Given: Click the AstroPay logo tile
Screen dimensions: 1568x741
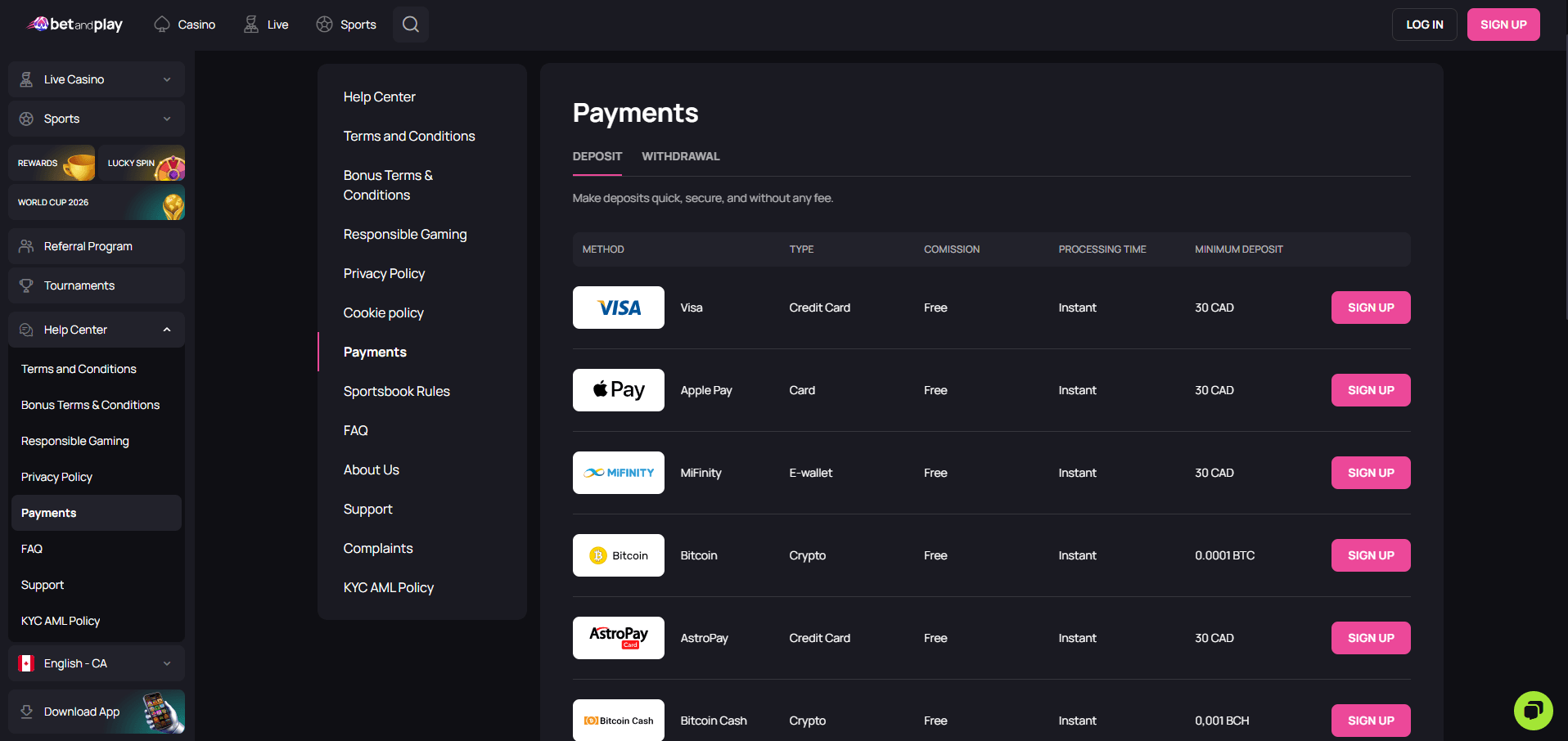Looking at the screenshot, I should click(619, 638).
